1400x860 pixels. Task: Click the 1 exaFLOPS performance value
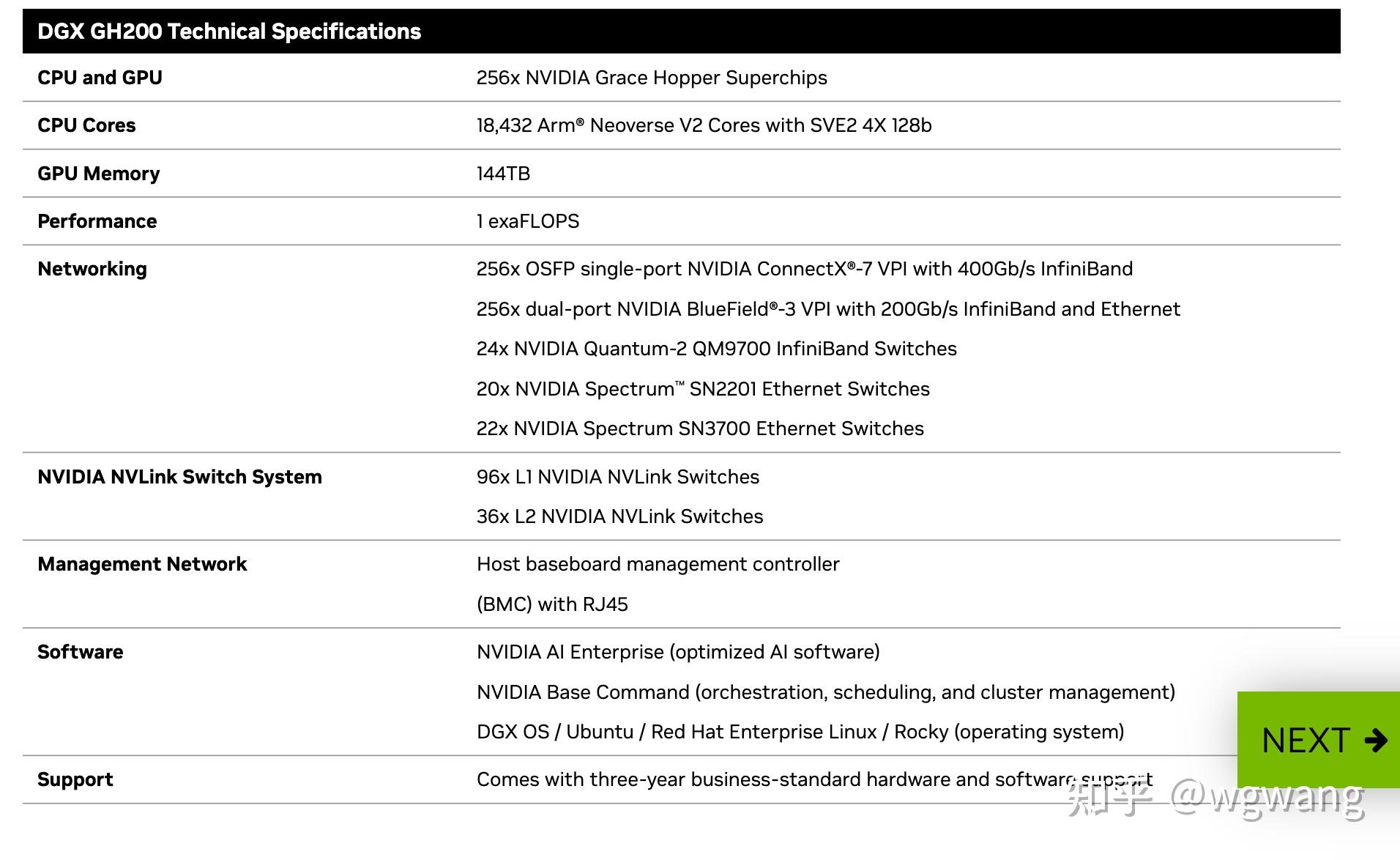[527, 221]
